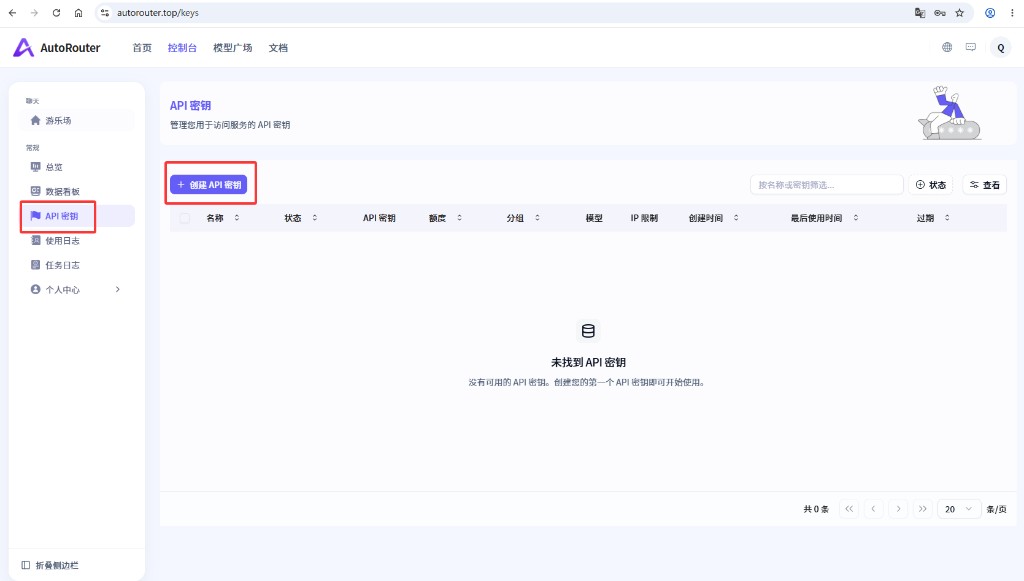Open 模型广场 in top navigation
1024x581 pixels.
tap(232, 48)
